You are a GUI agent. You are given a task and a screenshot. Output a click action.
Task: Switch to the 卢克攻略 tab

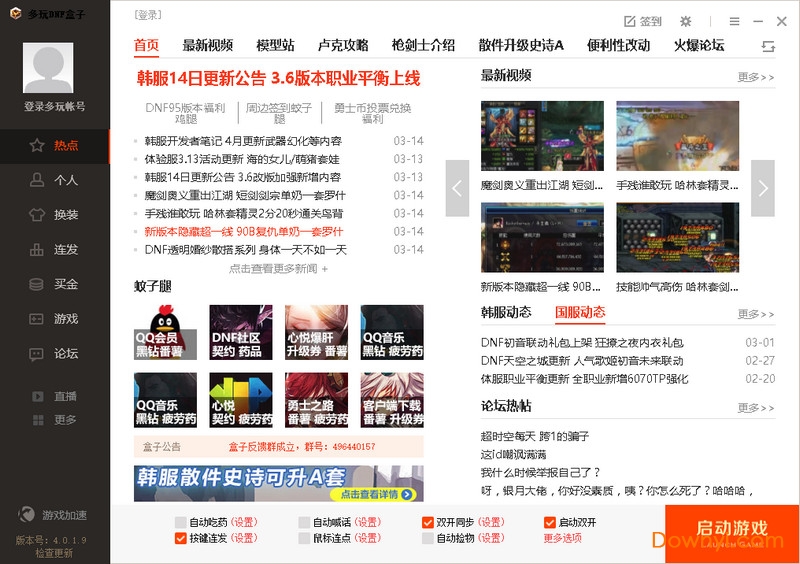click(343, 45)
